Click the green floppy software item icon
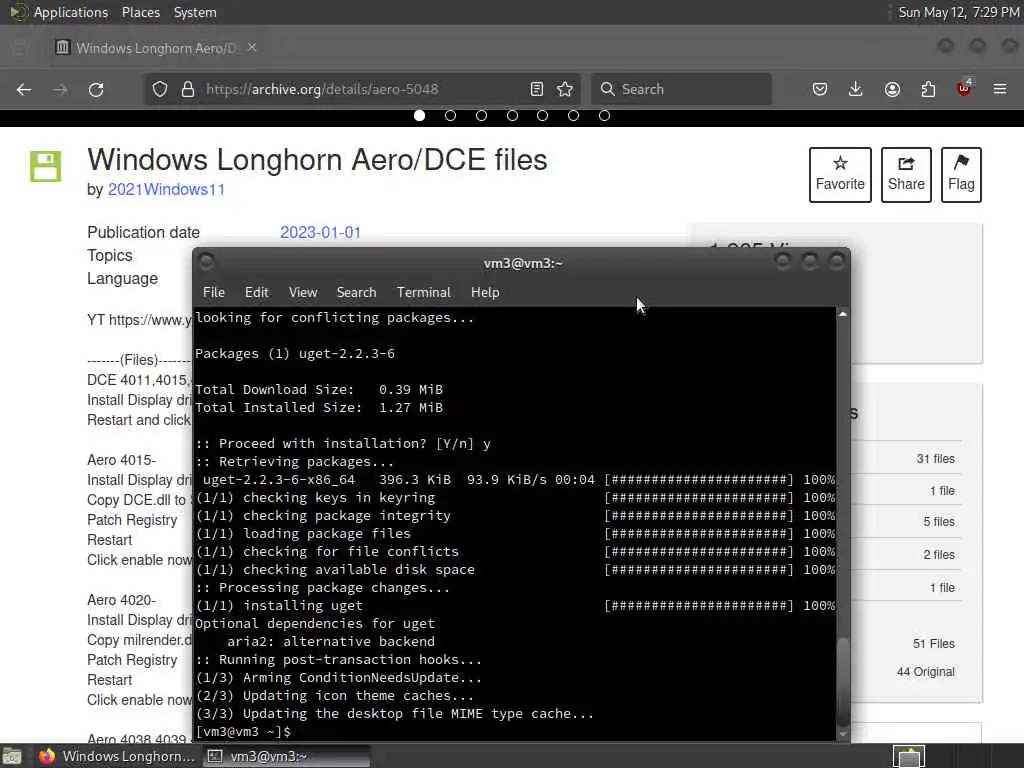Screen dimensions: 1024x768 [x=45, y=166]
